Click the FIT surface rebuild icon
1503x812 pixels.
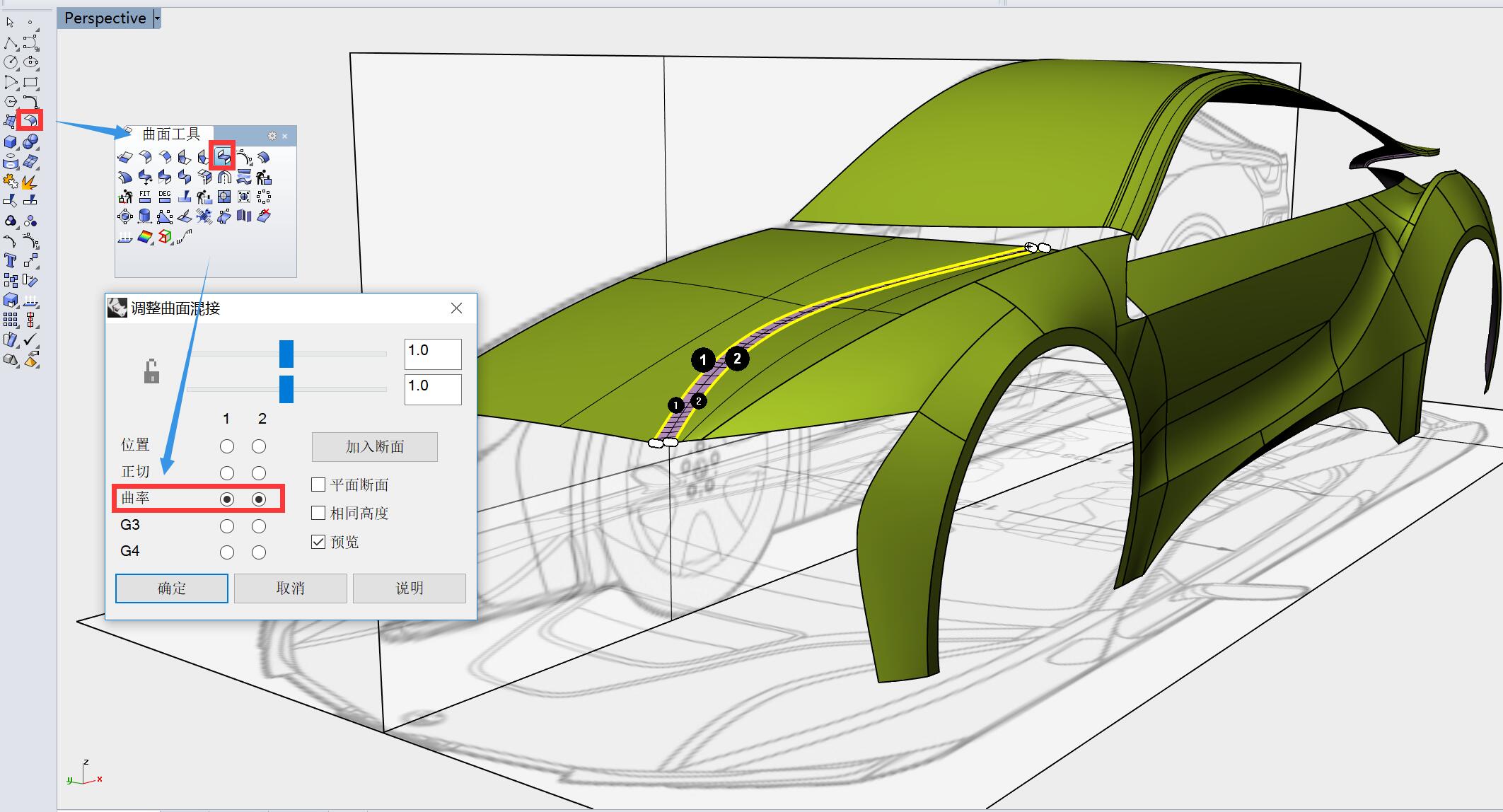point(145,196)
